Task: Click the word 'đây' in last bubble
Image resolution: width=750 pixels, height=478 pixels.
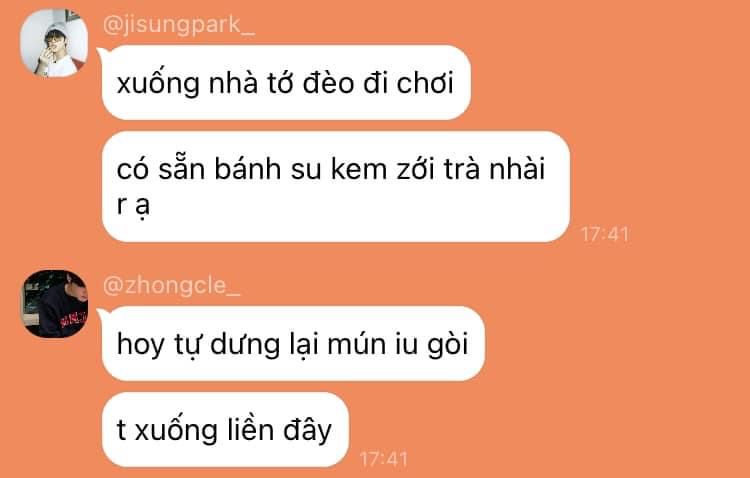Action: point(308,430)
